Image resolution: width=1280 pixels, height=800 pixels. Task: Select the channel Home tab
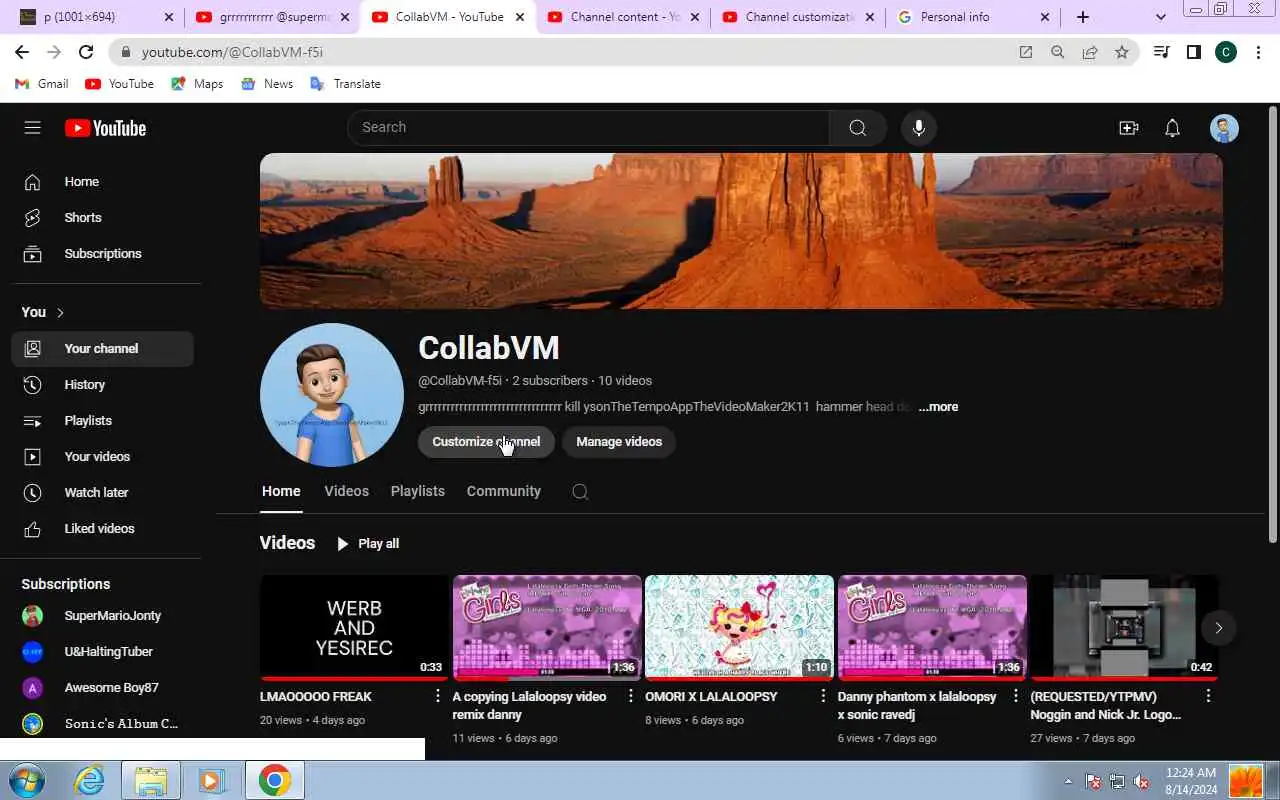(281, 492)
